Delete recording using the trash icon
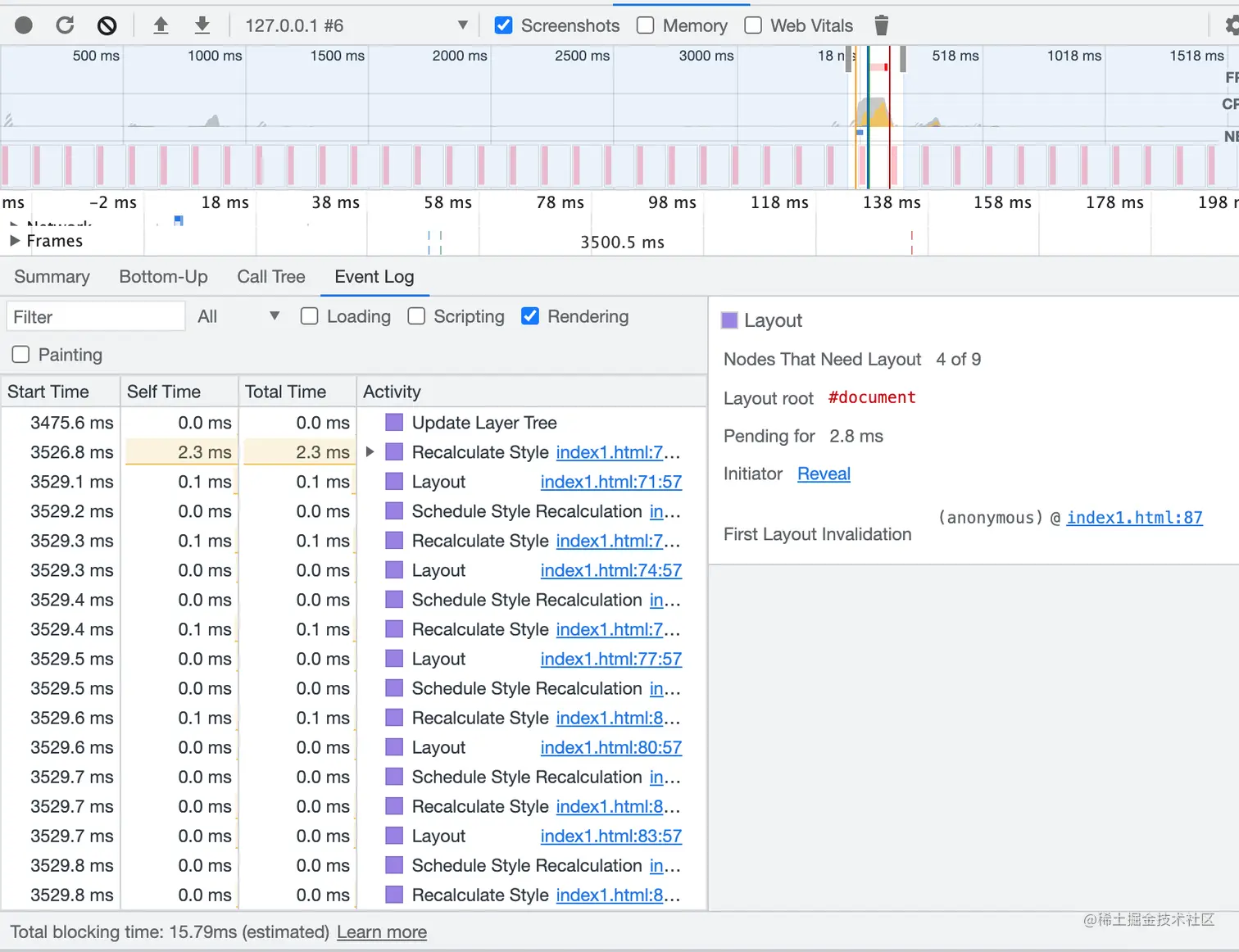 point(881,25)
